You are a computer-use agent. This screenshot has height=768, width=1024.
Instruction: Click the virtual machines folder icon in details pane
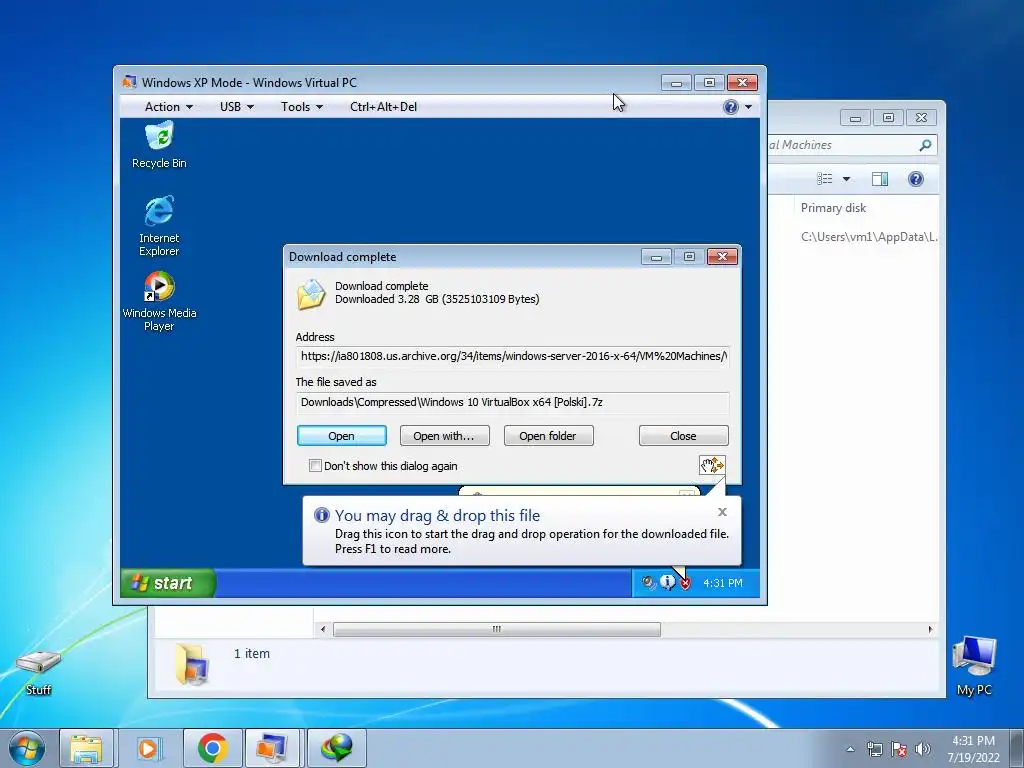[192, 664]
